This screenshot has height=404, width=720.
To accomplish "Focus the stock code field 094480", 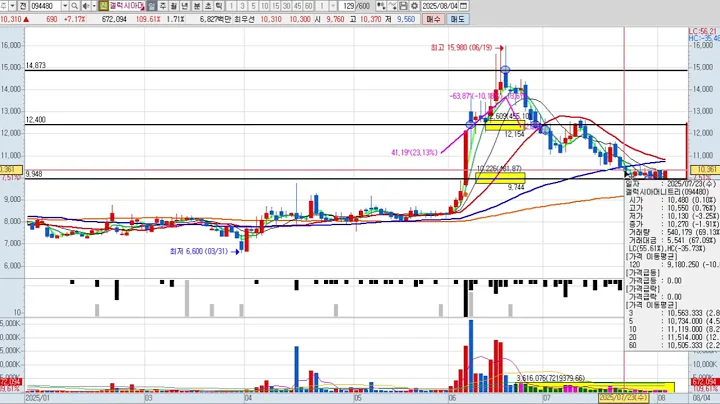I will tap(45, 6).
